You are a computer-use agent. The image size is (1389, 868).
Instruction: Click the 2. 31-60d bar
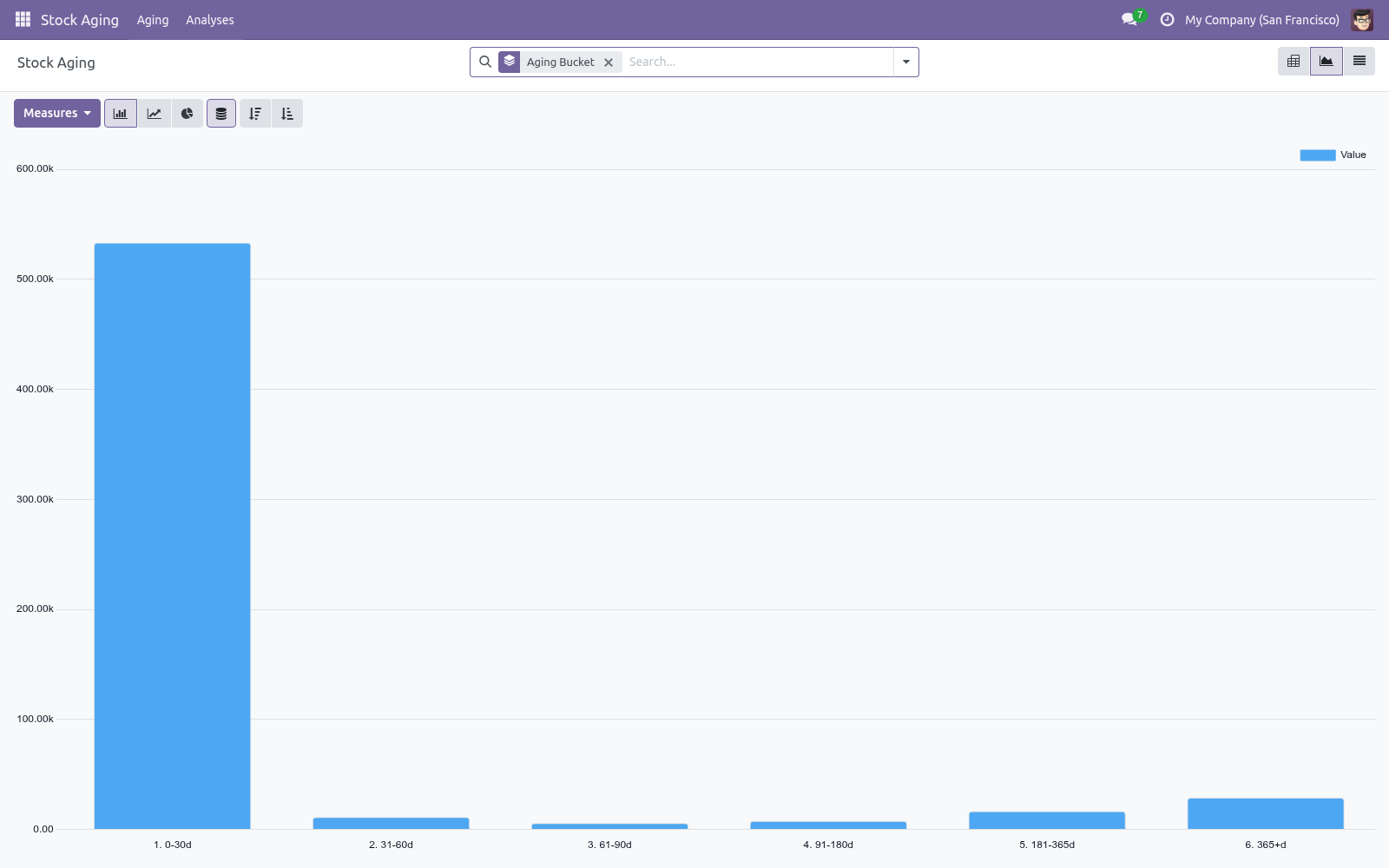coord(391,823)
